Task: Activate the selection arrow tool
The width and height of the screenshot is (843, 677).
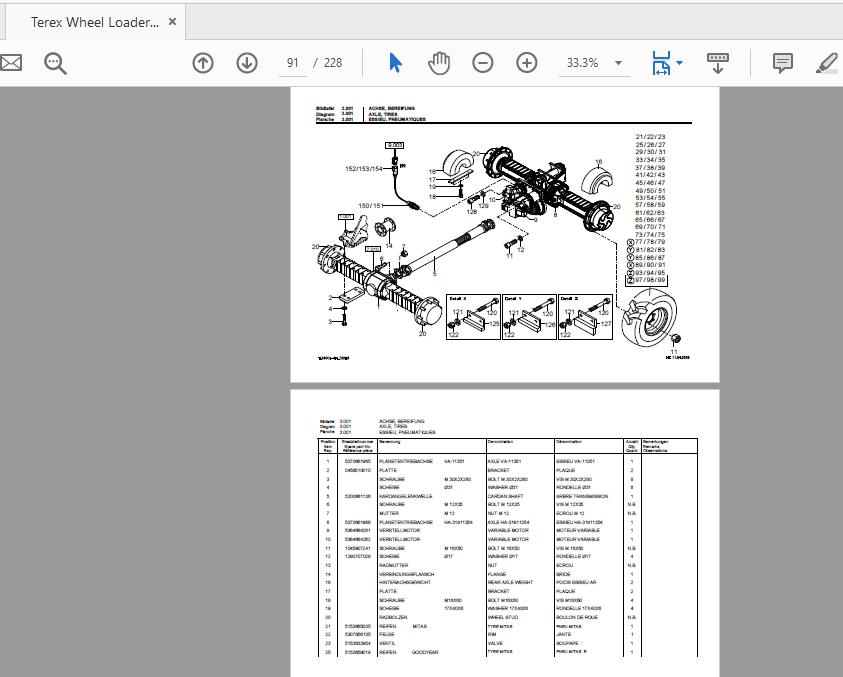Action: 396,62
